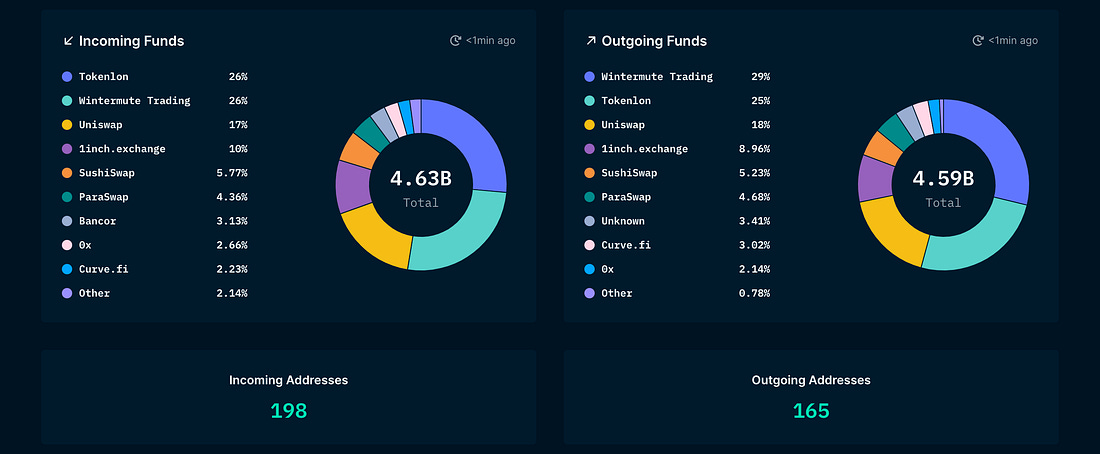Click Bancor legend dot in Incoming Funds

click(67, 221)
